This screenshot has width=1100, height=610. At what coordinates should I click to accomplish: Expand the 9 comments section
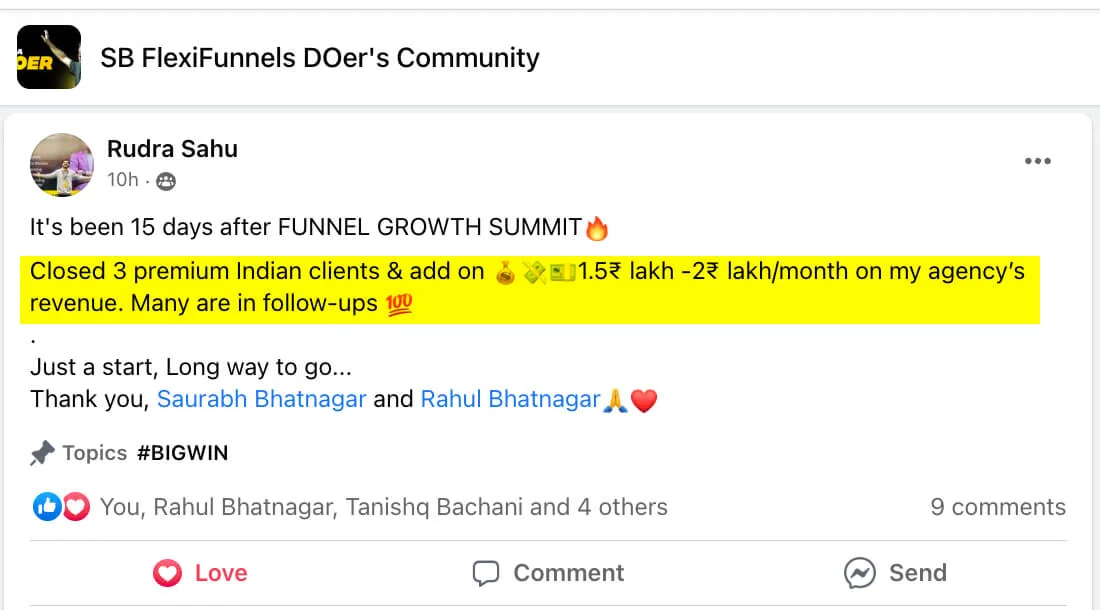coord(997,507)
